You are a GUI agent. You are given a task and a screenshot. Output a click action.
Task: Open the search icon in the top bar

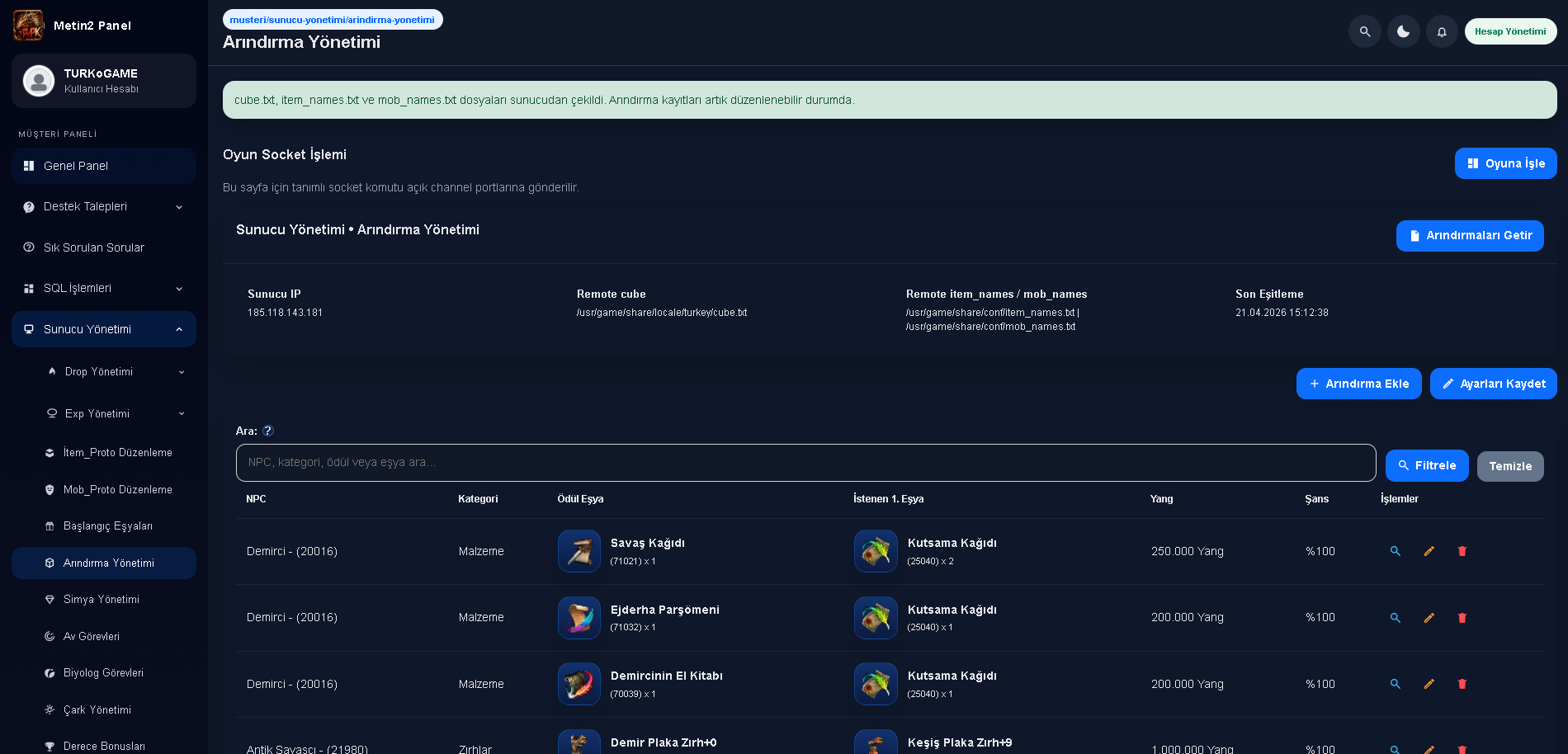click(x=1365, y=31)
